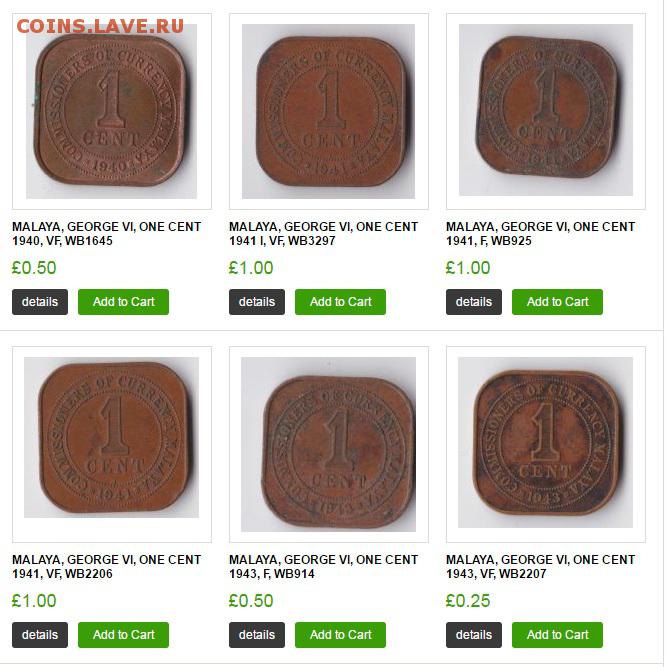Add the 1940 WB1645 coin to cart
This screenshot has width=671, height=667.
[123, 302]
